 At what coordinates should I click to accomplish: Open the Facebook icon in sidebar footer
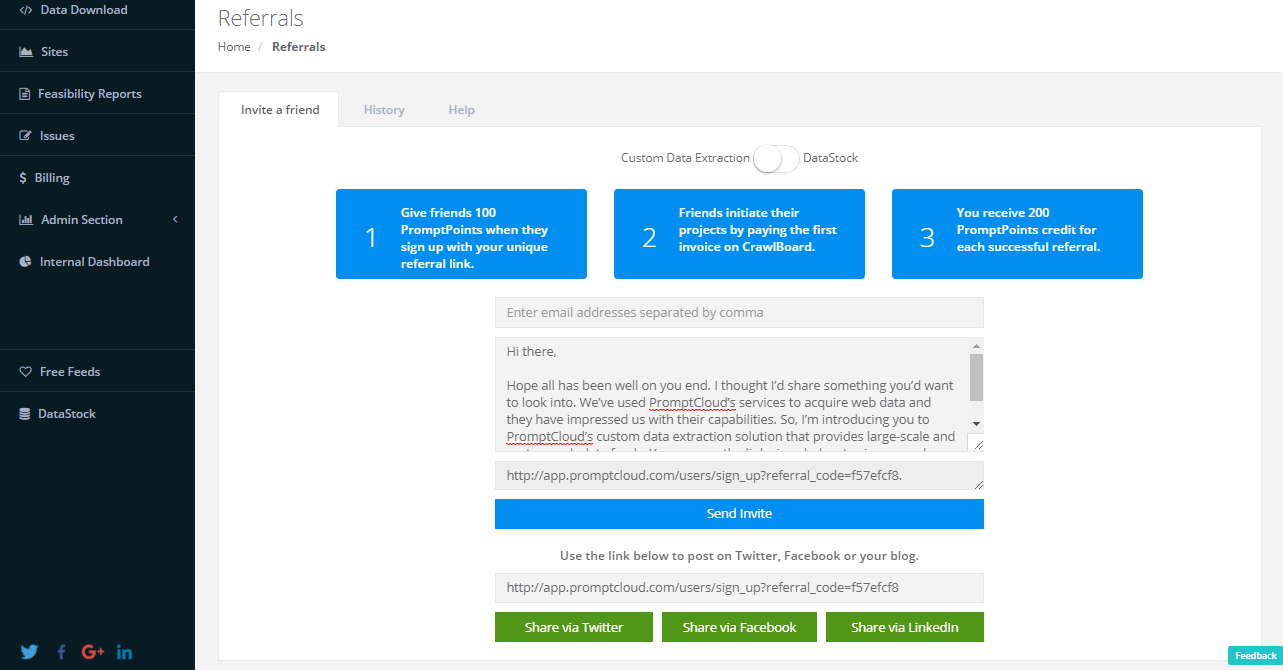pyautogui.click(x=61, y=652)
